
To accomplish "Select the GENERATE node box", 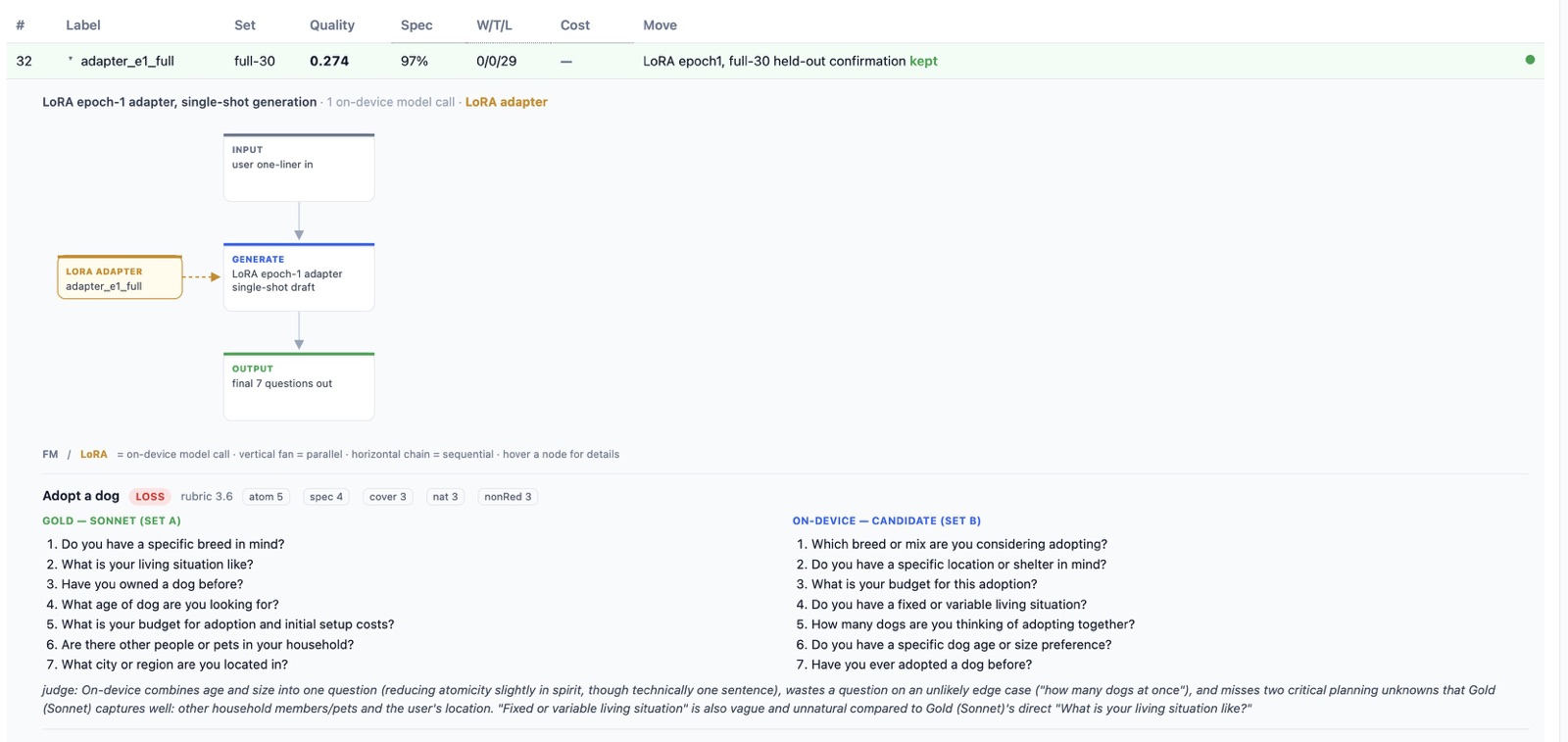I will pyautogui.click(x=299, y=277).
